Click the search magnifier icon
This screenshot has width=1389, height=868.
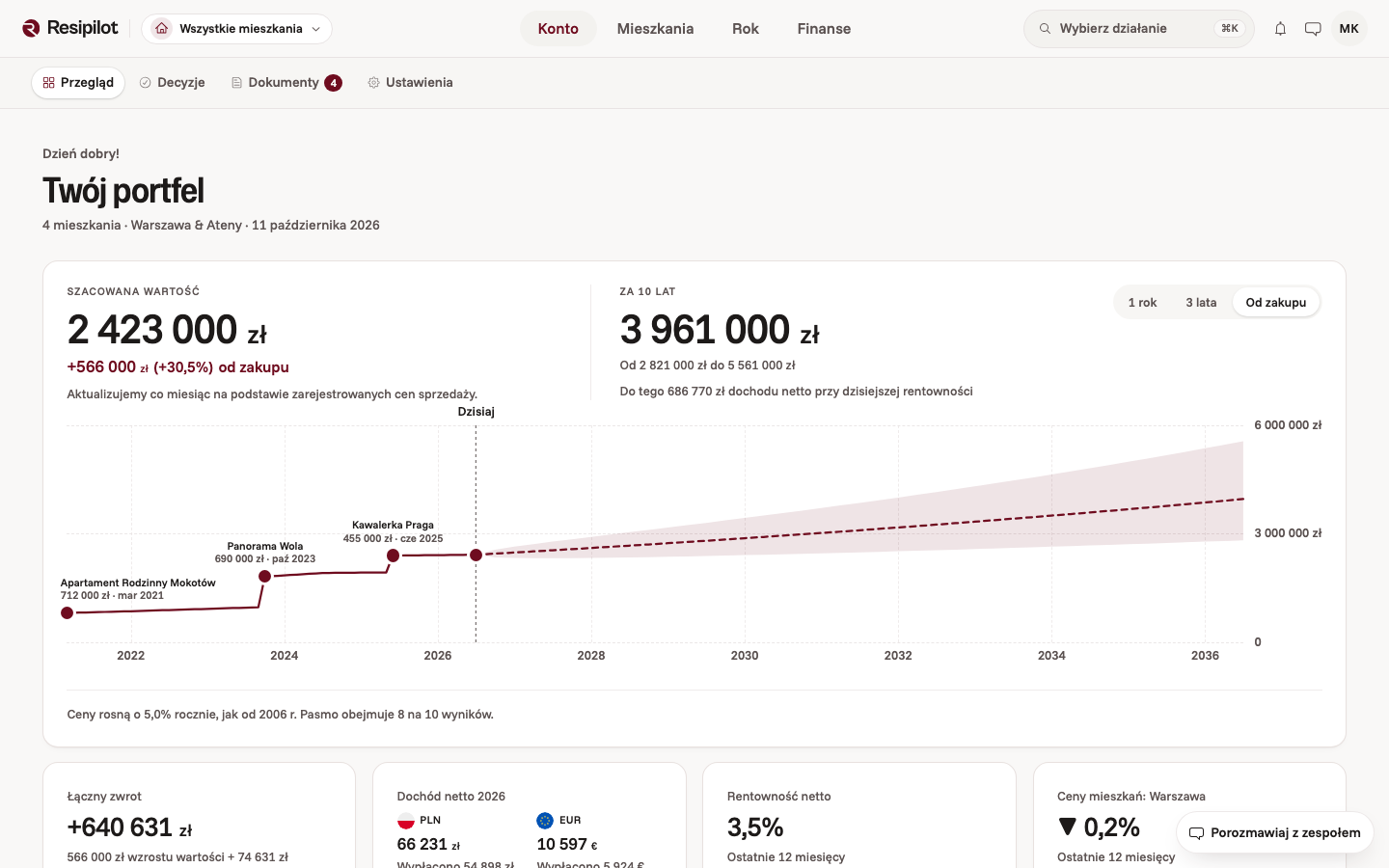[x=1045, y=29]
